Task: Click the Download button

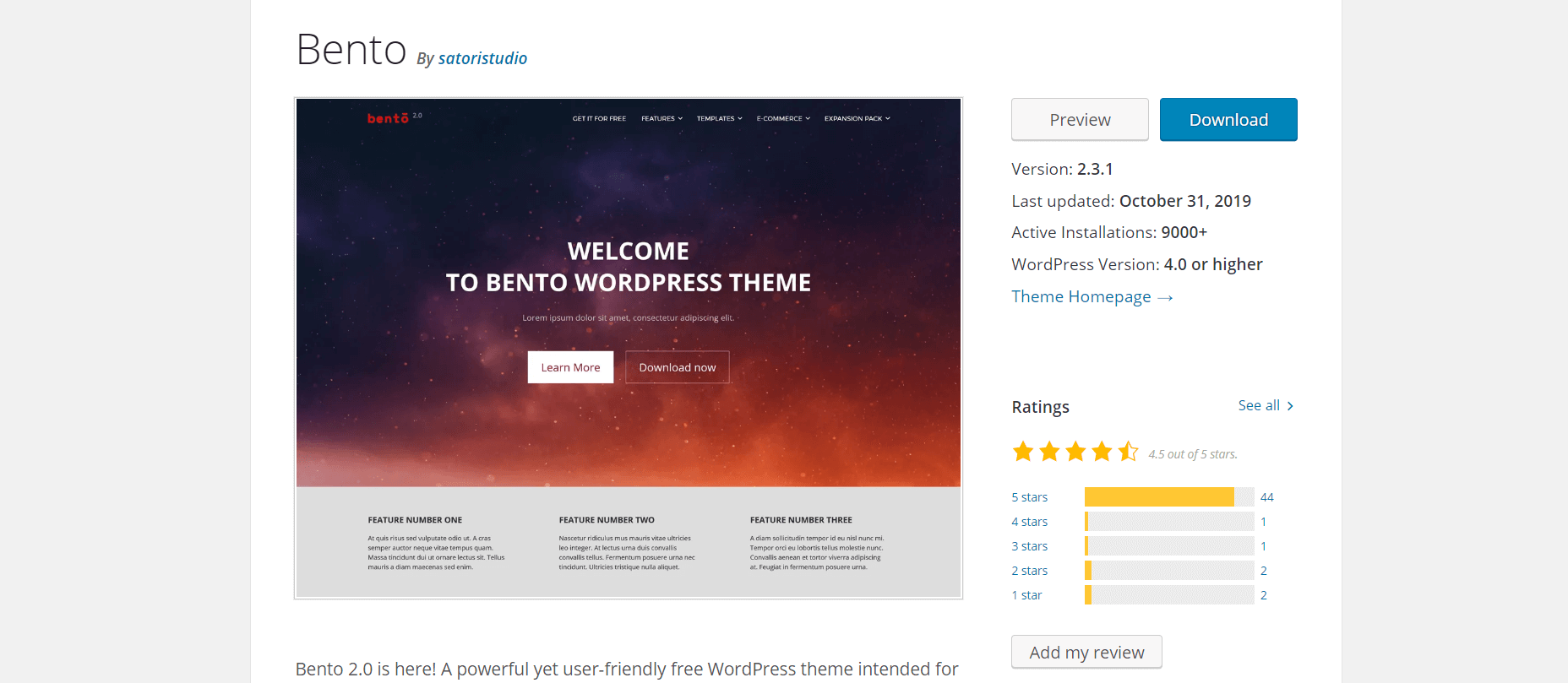Action: tap(1228, 120)
